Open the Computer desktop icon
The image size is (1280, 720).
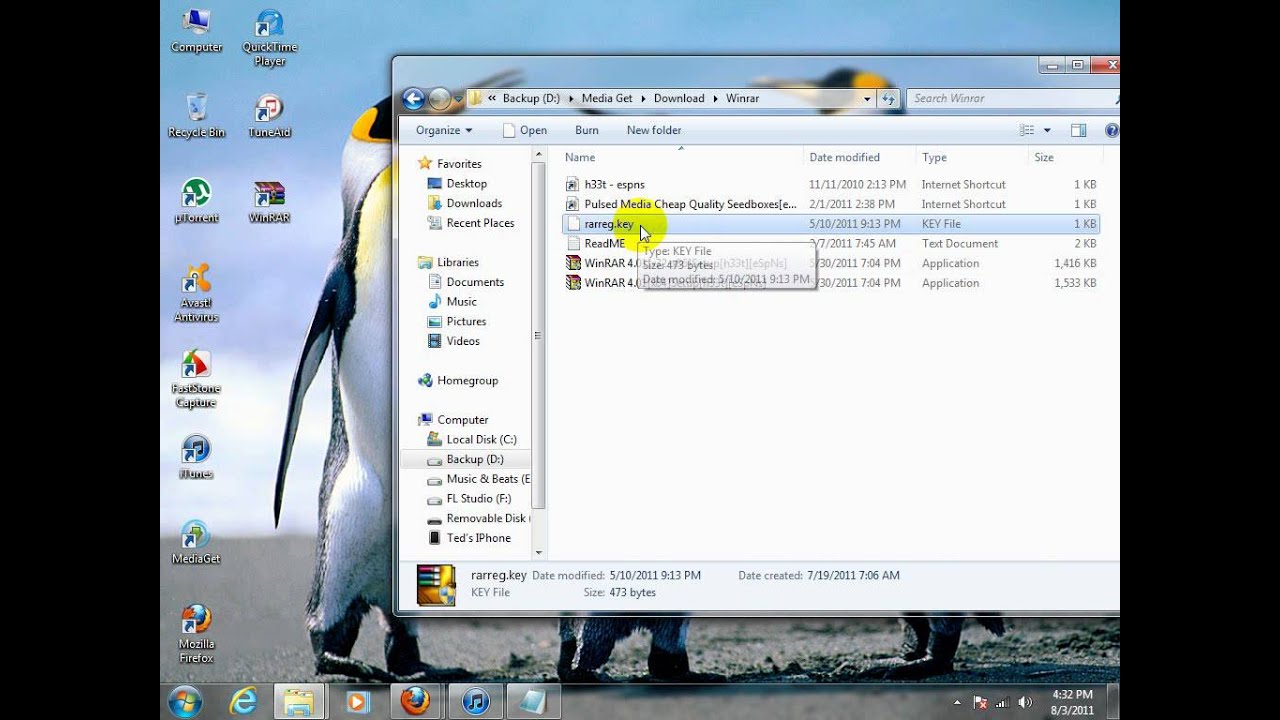click(196, 32)
